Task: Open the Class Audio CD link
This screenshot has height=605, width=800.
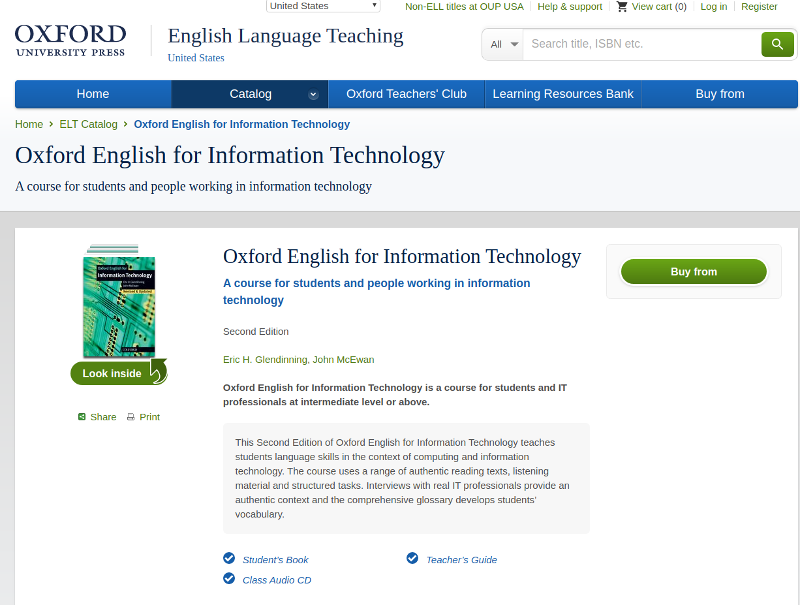Action: click(277, 580)
